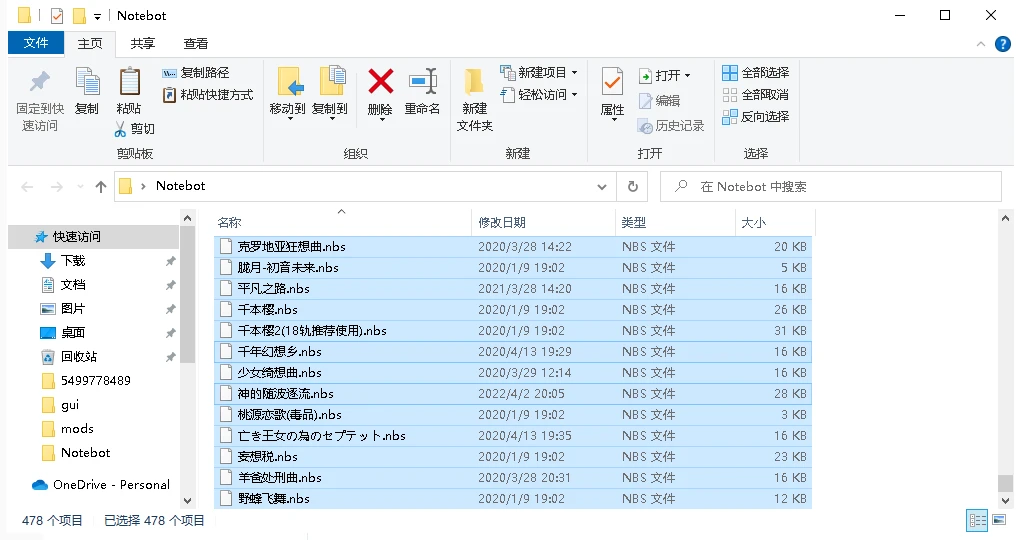
Task: Open the 文件 File tab
Action: click(x=36, y=43)
